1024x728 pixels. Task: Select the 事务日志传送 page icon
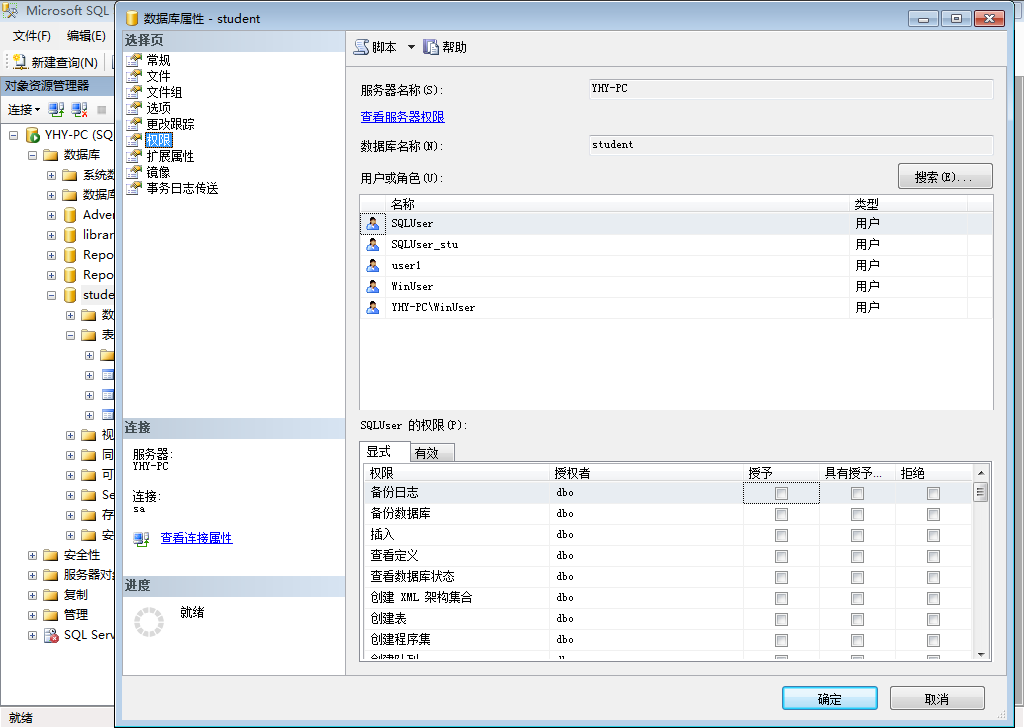tap(134, 188)
